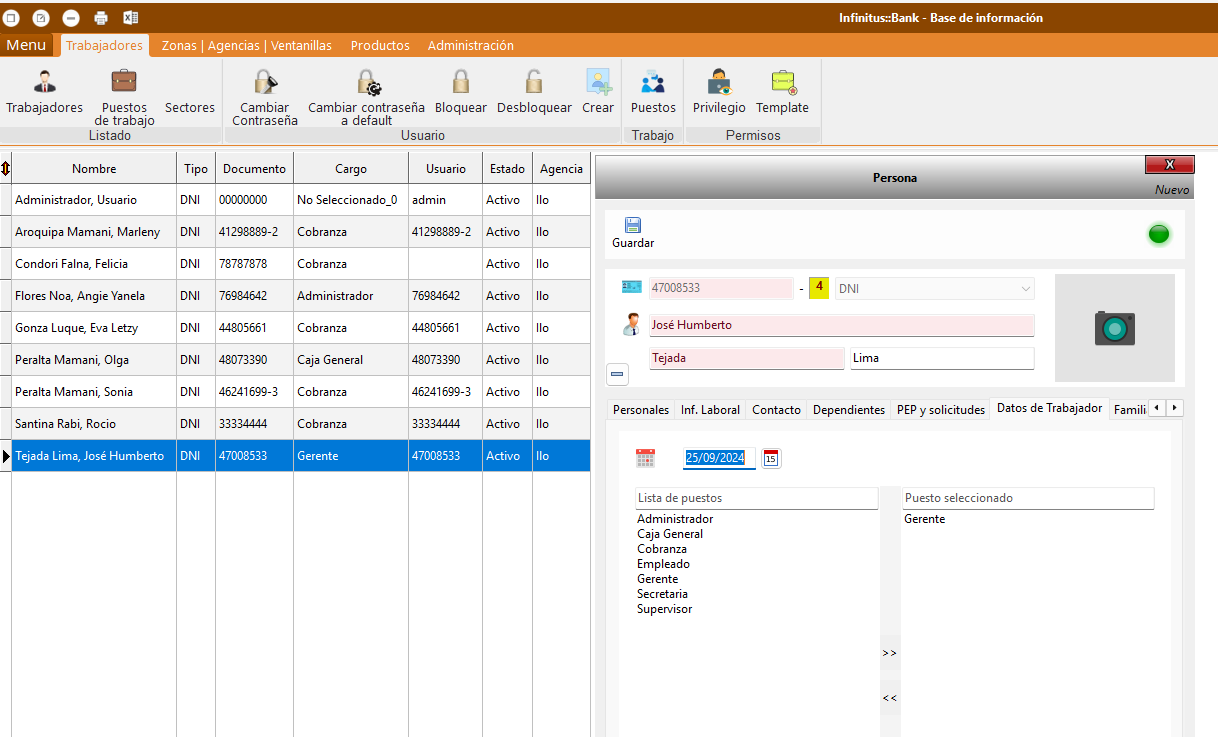Click the photo camera placeholder thumbnail
Viewport: 1218px width, 737px height.
pos(1114,328)
